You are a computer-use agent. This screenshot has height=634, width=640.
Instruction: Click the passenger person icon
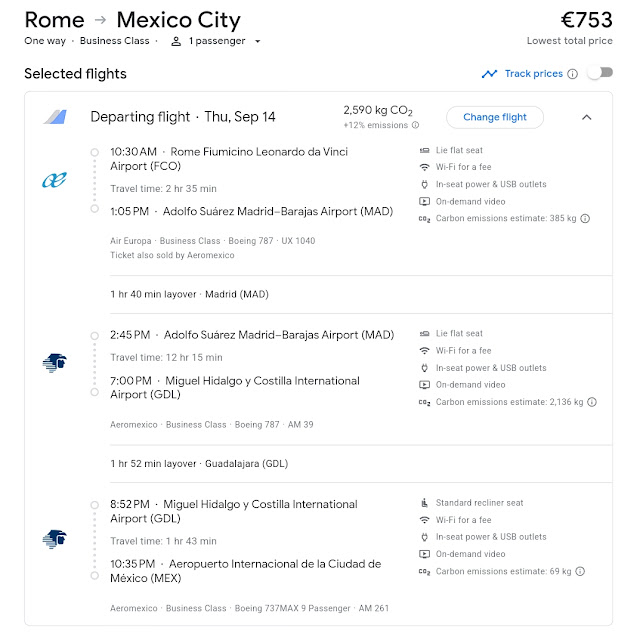pos(176,41)
